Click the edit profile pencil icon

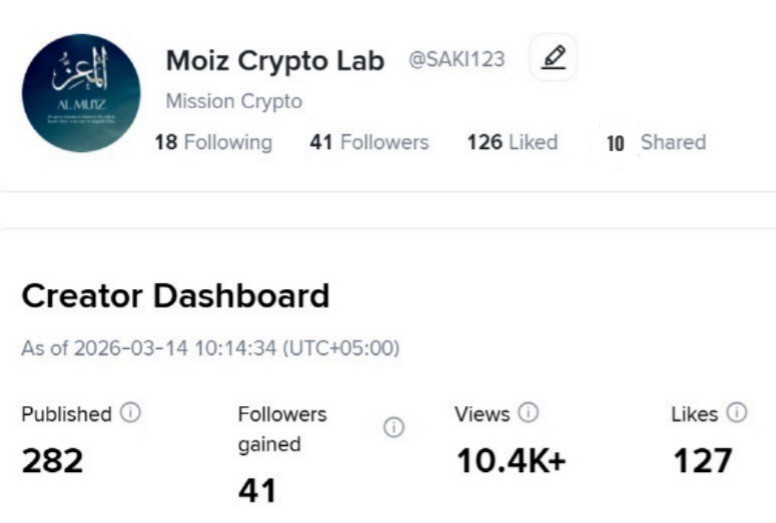click(553, 59)
